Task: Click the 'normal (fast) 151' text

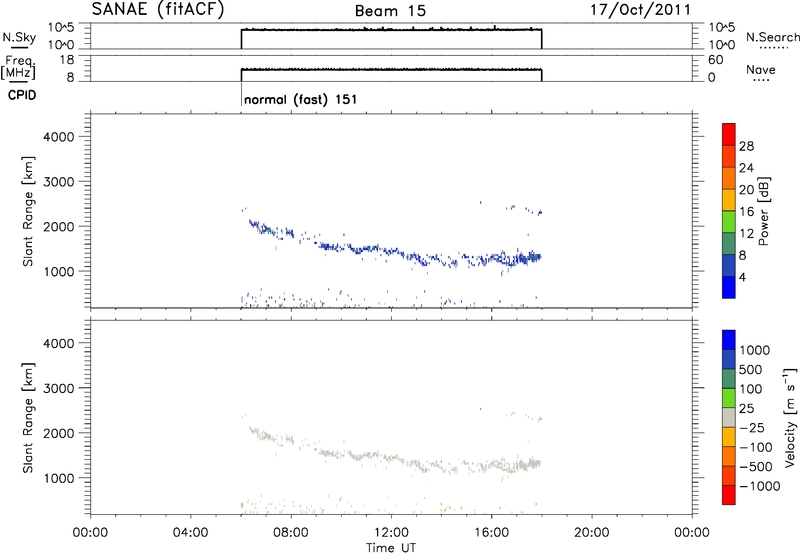Action: coord(301,99)
